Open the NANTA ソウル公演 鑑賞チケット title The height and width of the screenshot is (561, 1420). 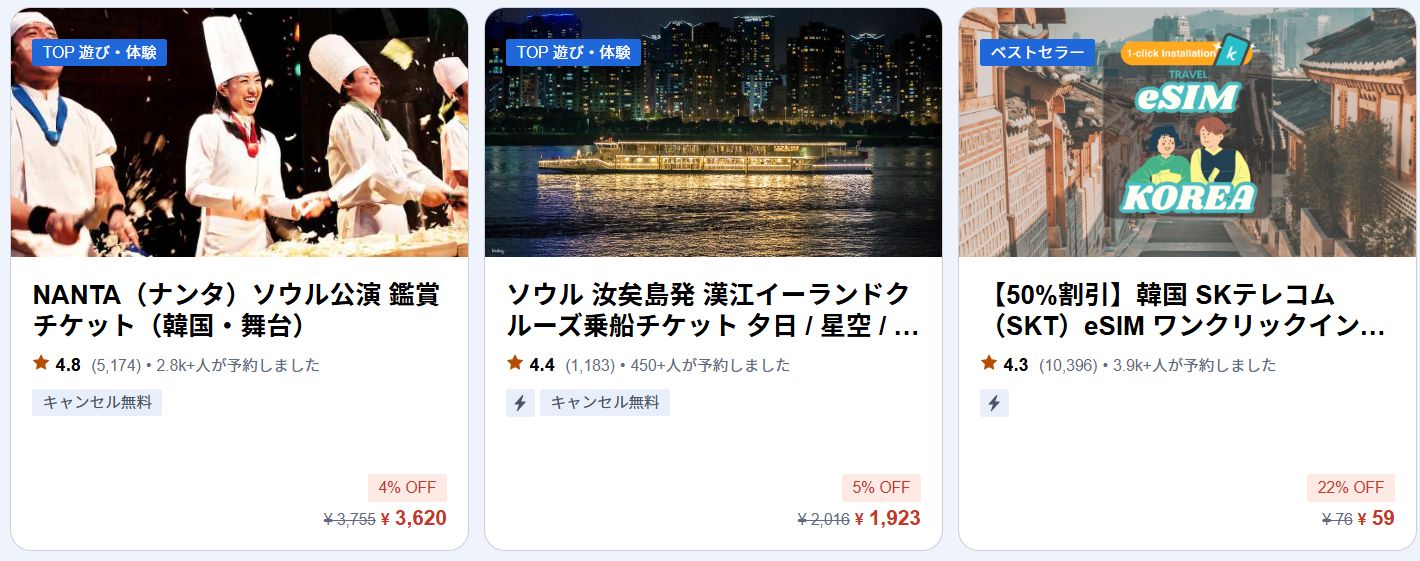click(236, 310)
